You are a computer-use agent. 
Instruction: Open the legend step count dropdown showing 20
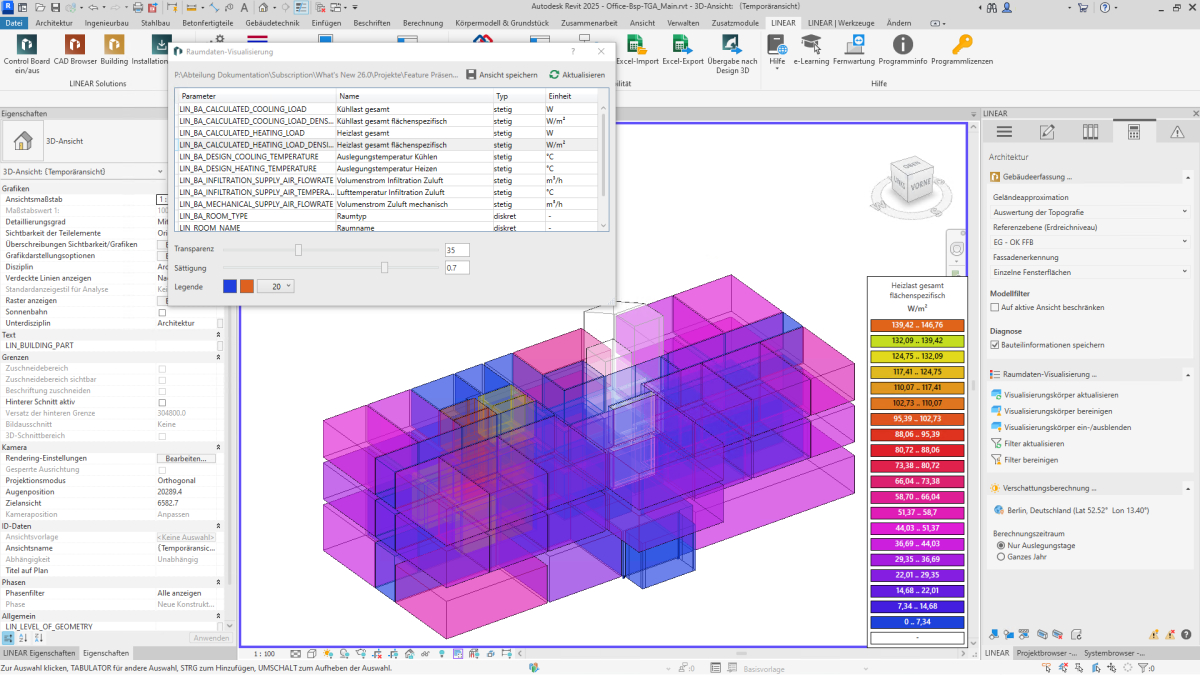click(x=276, y=286)
